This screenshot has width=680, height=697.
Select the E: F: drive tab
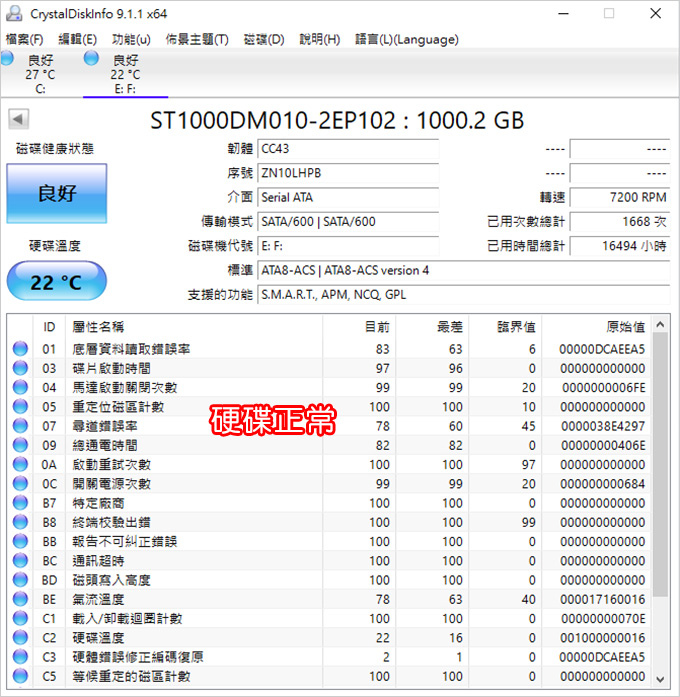pos(125,73)
